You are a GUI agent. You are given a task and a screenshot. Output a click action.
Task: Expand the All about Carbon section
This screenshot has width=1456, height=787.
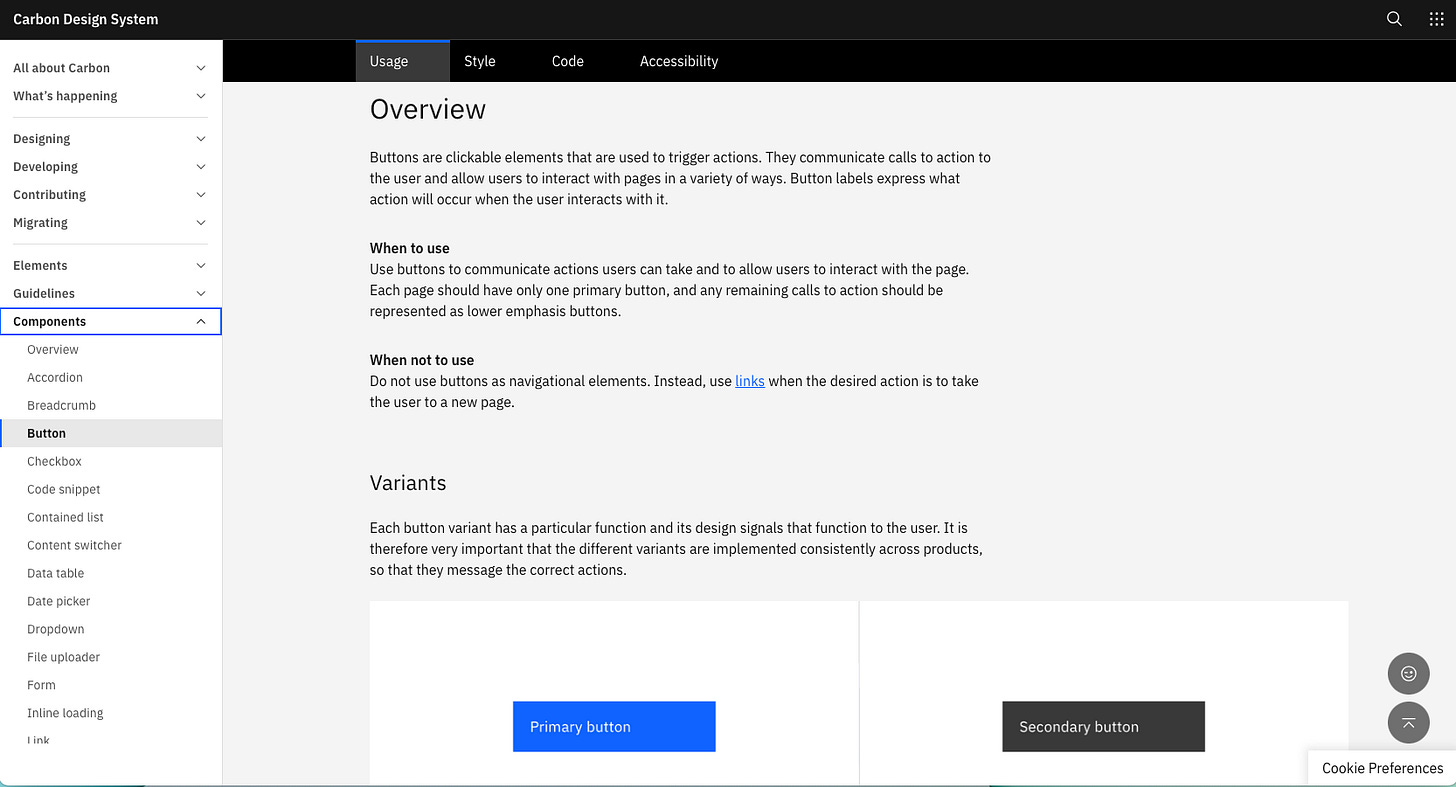(110, 68)
